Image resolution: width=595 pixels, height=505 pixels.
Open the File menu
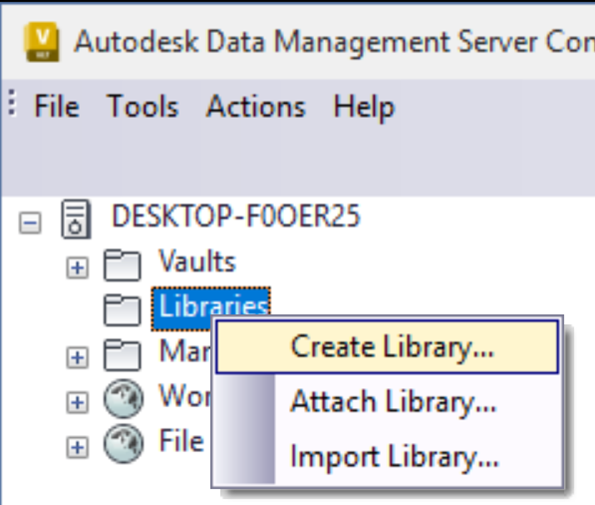[x=57, y=107]
